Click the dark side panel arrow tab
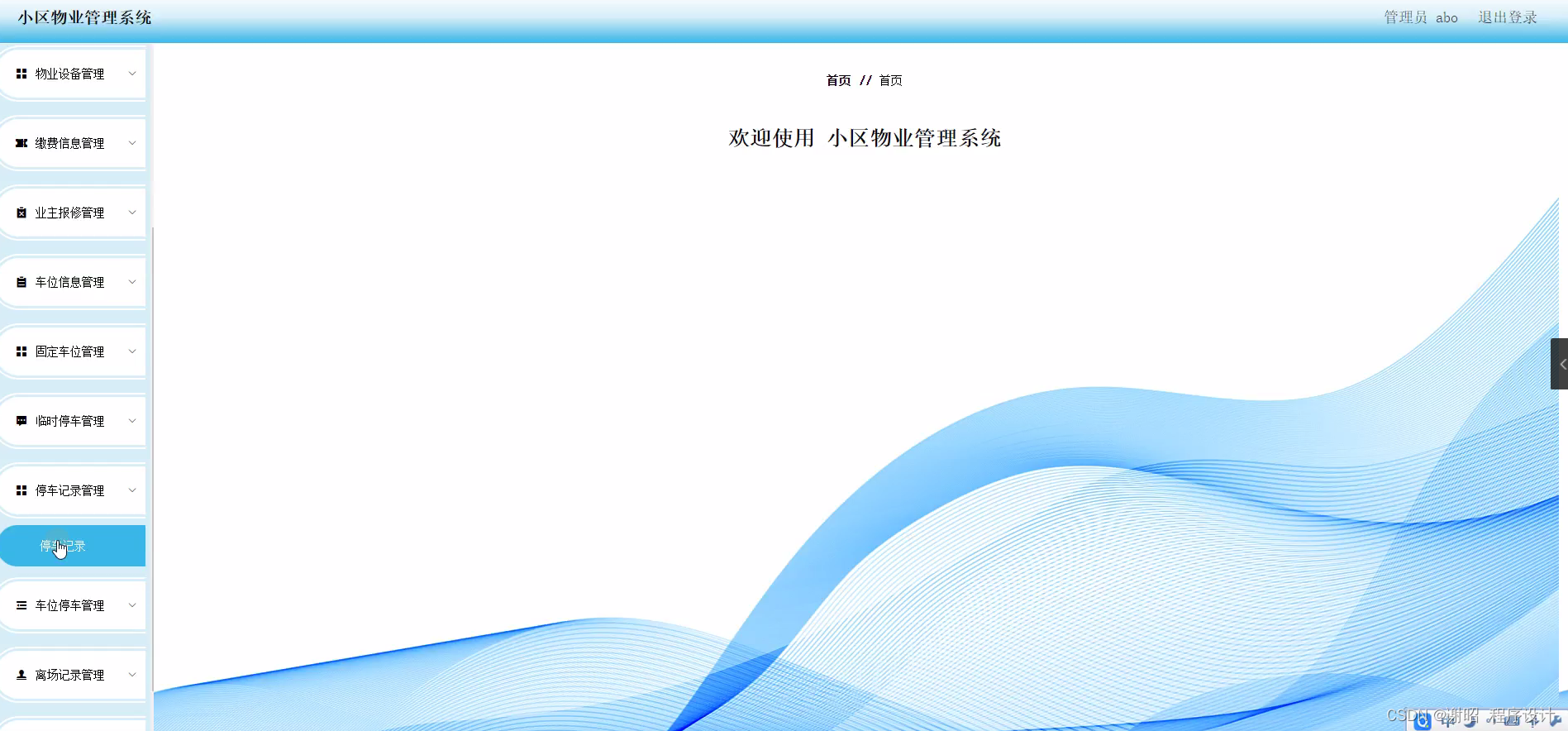 pos(1560,364)
